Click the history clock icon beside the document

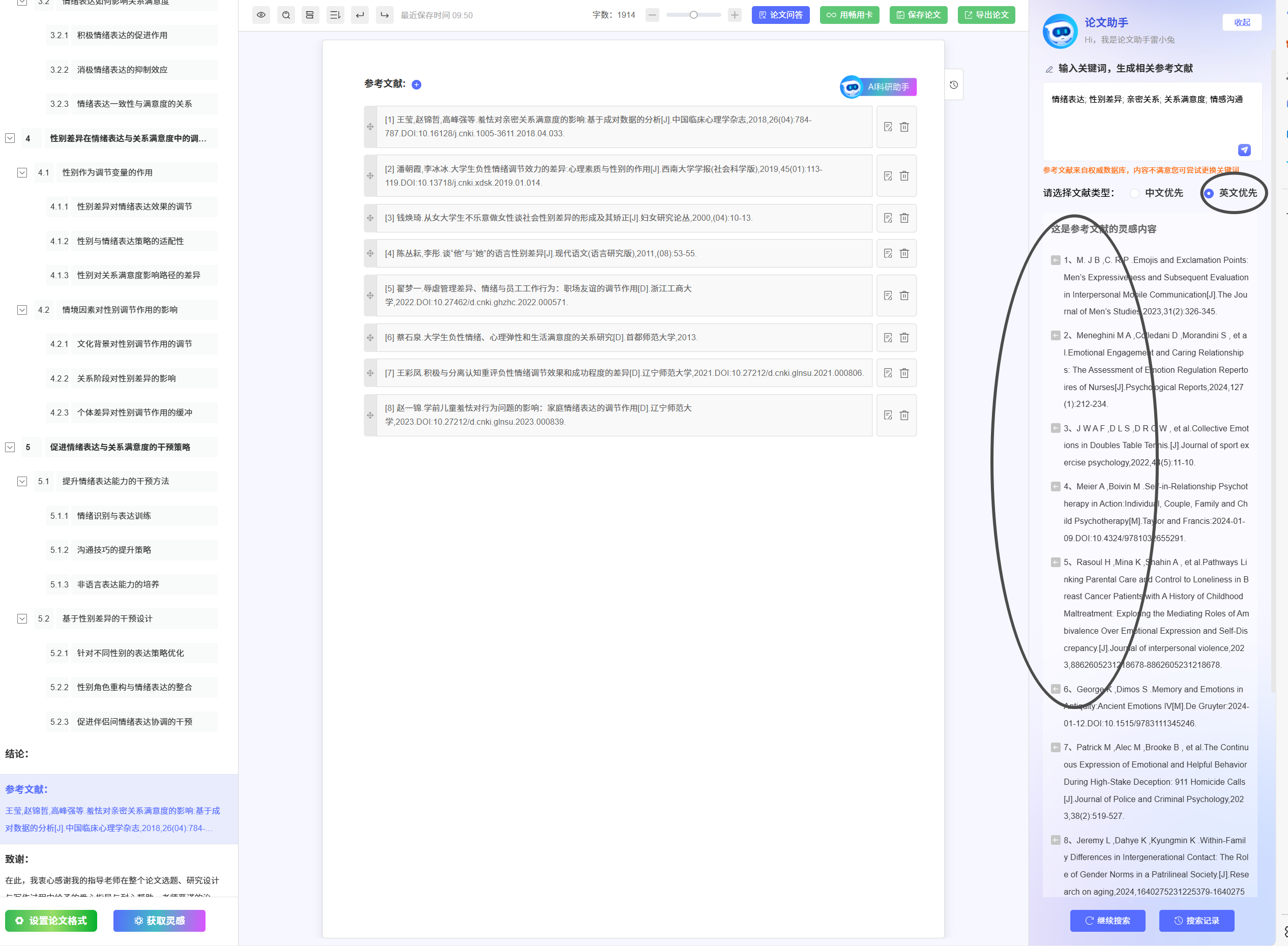click(x=954, y=85)
